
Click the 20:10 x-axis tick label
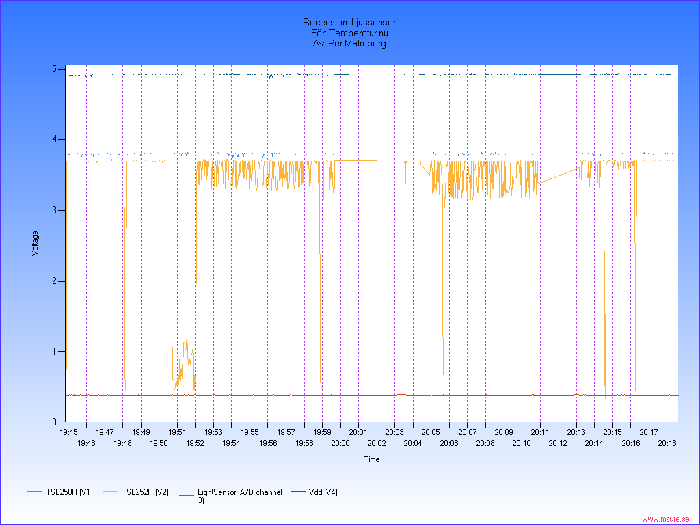coord(521,441)
